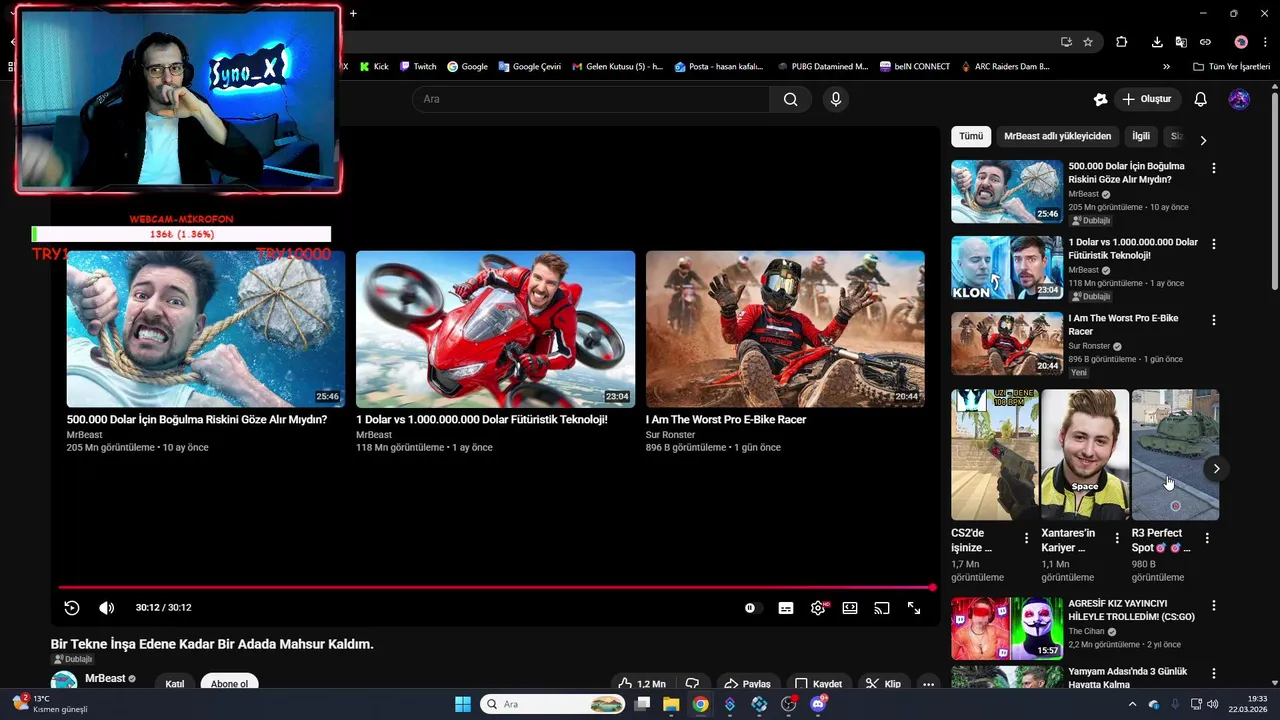Mute the video with the speaker icon

(x=107, y=608)
